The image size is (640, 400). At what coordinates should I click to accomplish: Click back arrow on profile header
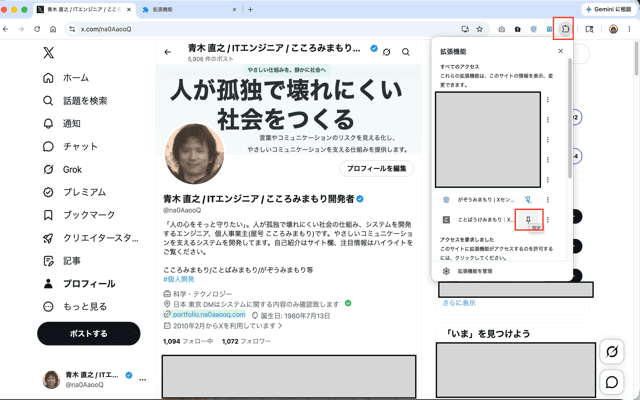click(168, 52)
